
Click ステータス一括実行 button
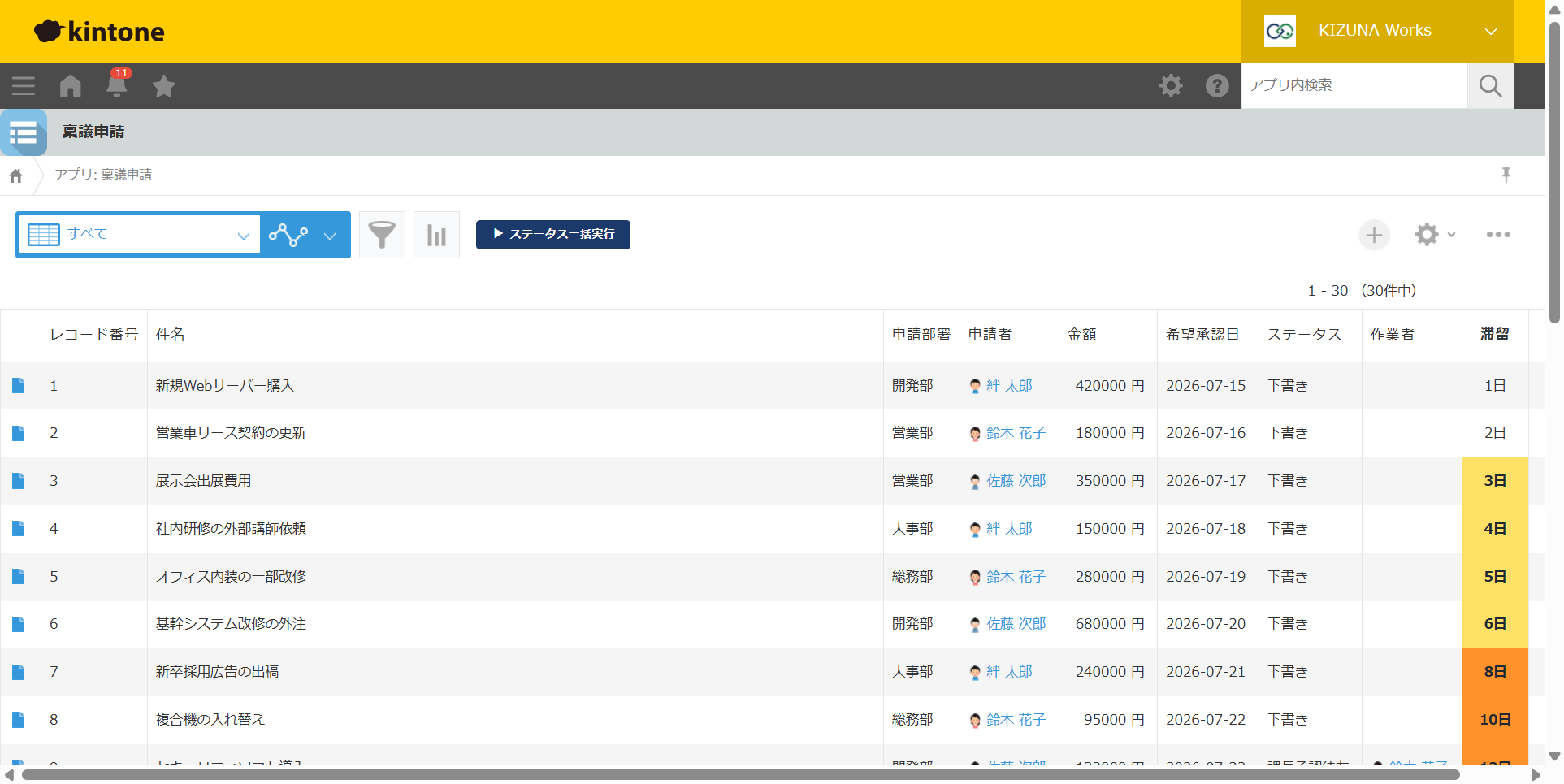553,235
